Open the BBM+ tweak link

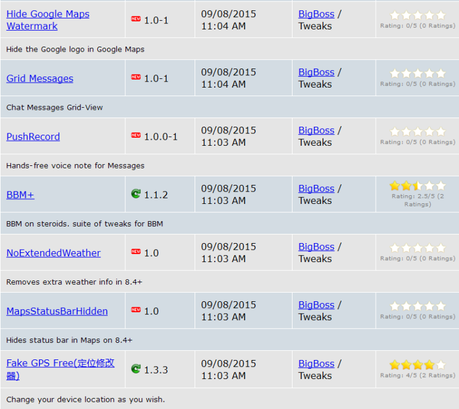[20, 195]
